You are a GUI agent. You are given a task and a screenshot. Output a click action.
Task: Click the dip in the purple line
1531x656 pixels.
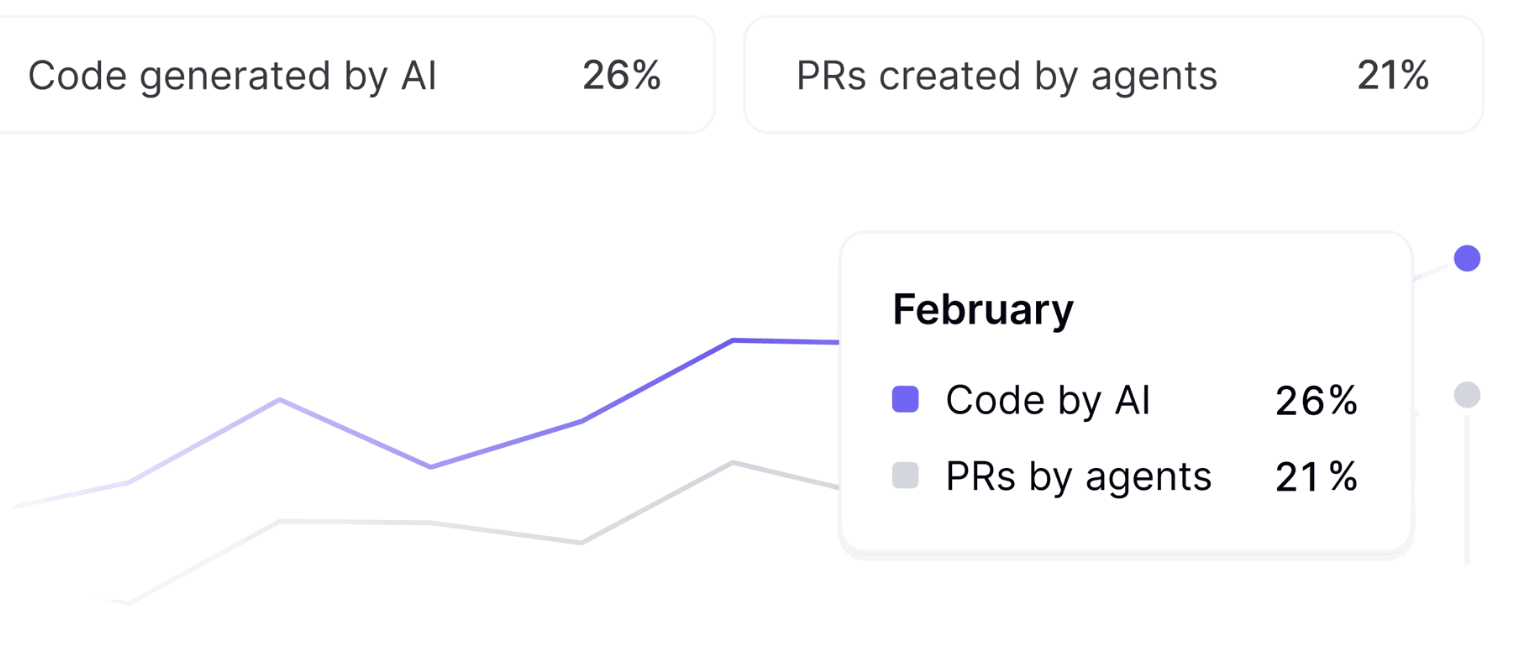pos(430,467)
